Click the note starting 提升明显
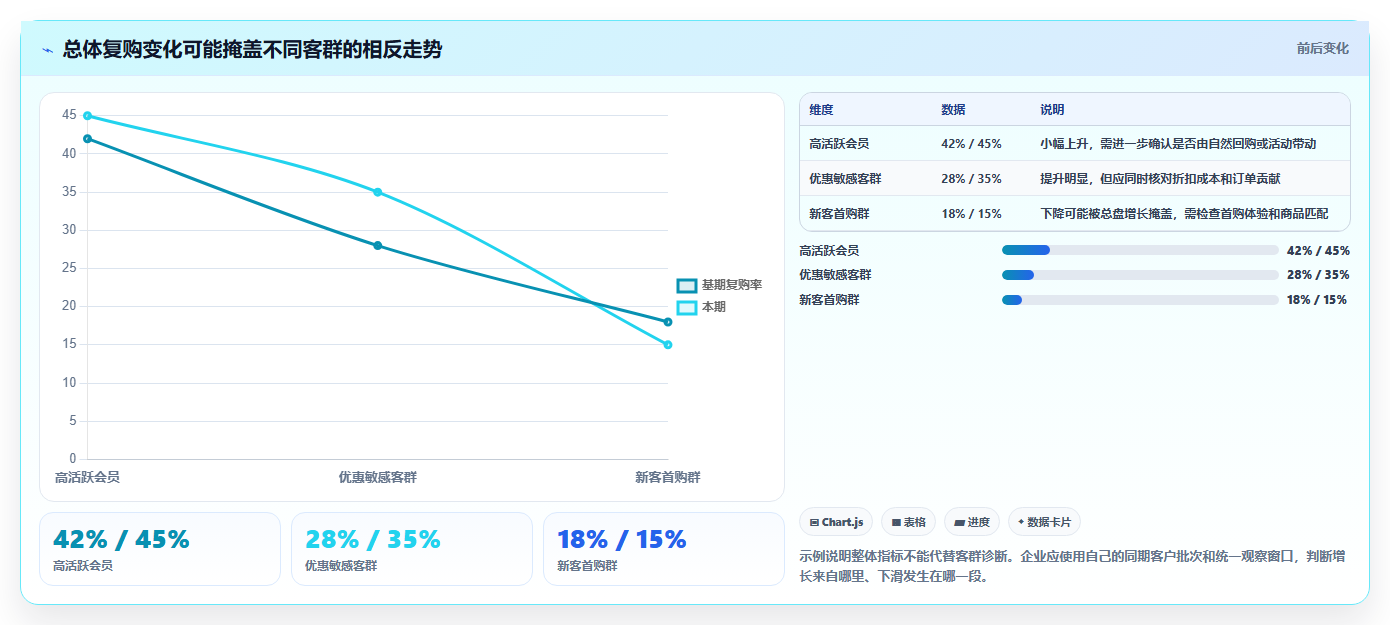The width and height of the screenshot is (1390, 625). [x=1160, y=179]
